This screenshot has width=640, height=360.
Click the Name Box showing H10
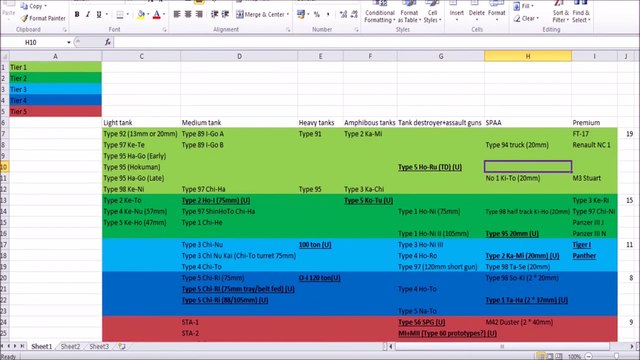click(x=33, y=42)
